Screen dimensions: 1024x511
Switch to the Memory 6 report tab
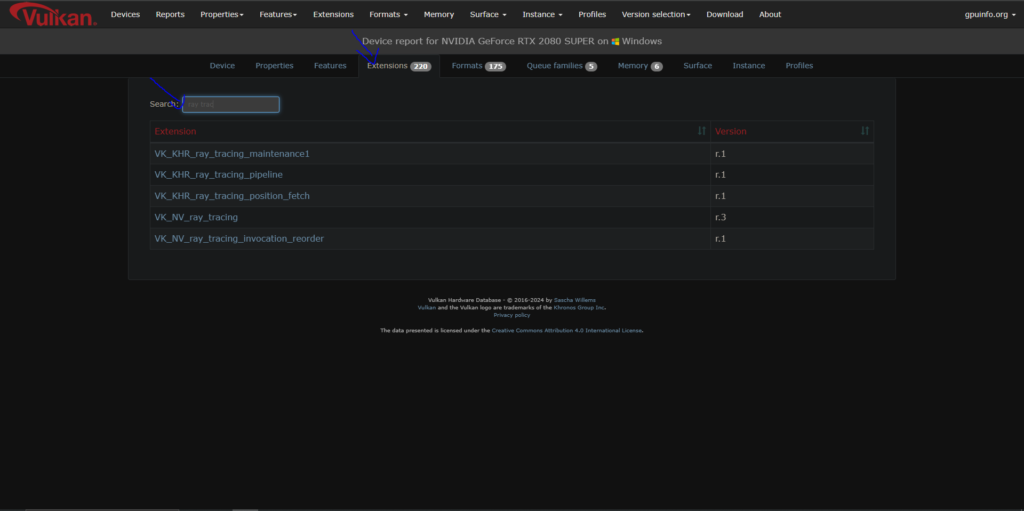point(640,66)
